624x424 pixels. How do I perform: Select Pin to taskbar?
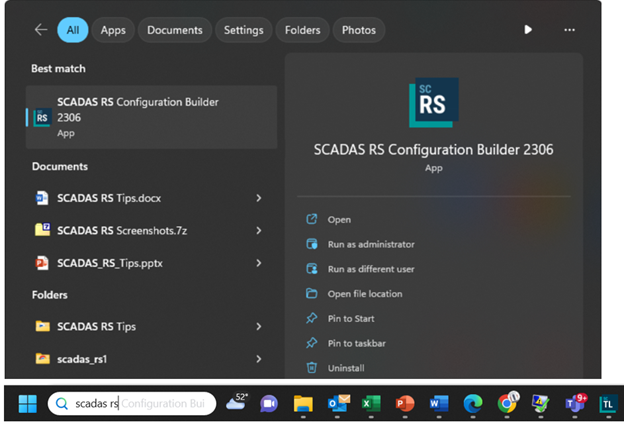pyautogui.click(x=357, y=343)
